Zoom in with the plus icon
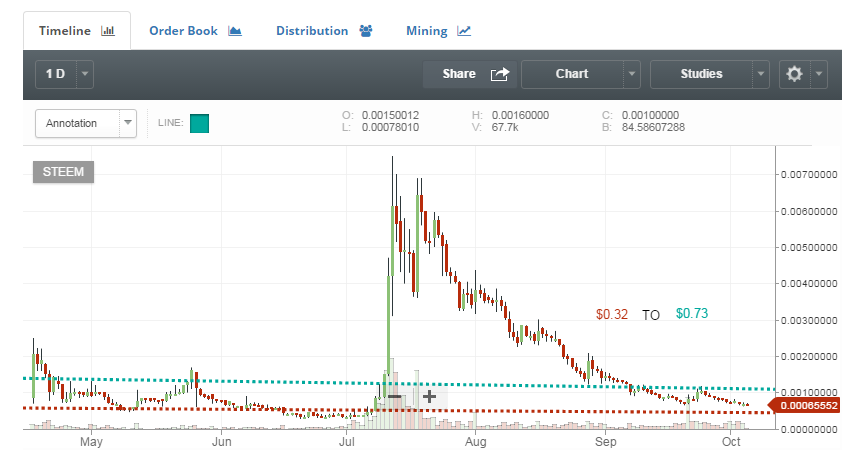This screenshot has height=466, width=851. pos(429,396)
